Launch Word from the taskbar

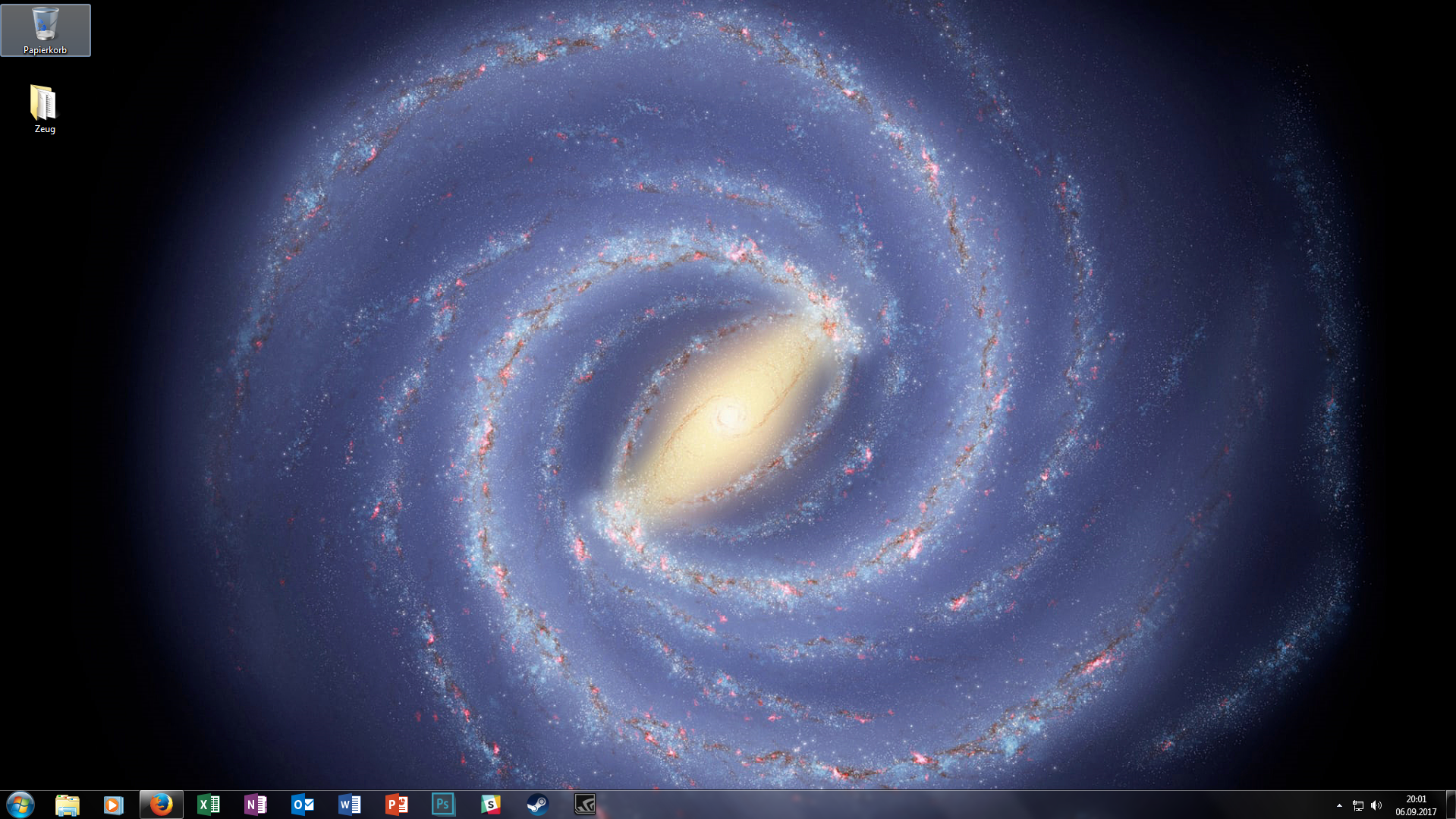(x=349, y=805)
